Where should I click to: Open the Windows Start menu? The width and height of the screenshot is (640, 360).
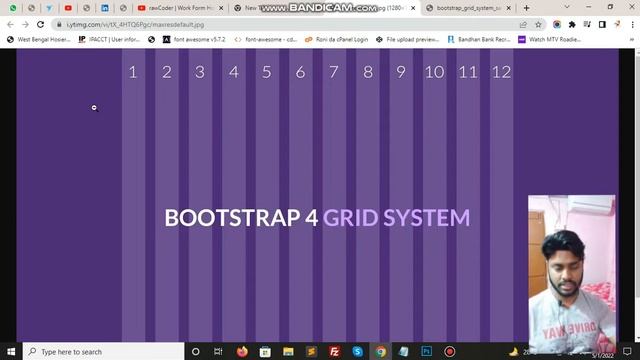click(11, 351)
